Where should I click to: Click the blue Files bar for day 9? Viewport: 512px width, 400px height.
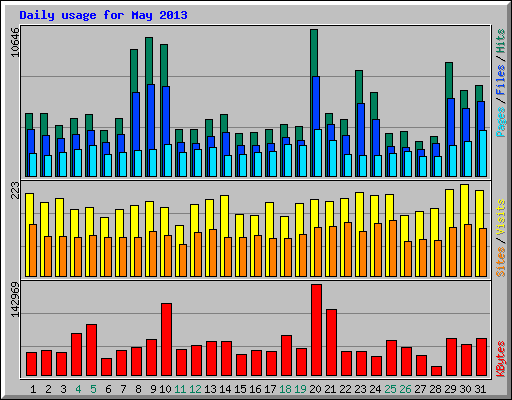tap(151, 117)
